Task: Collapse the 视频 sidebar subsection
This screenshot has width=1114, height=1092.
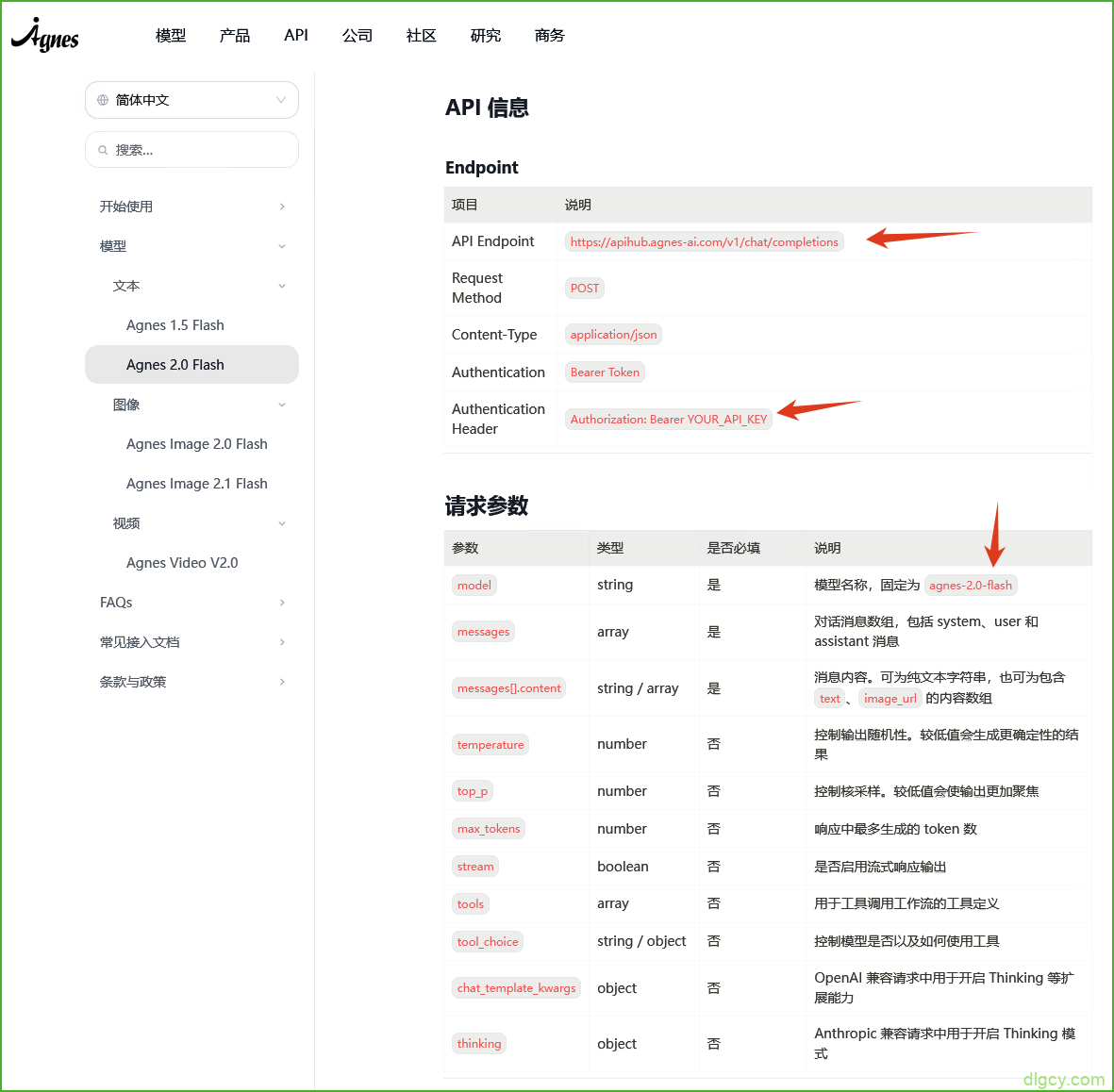Action: (191, 523)
